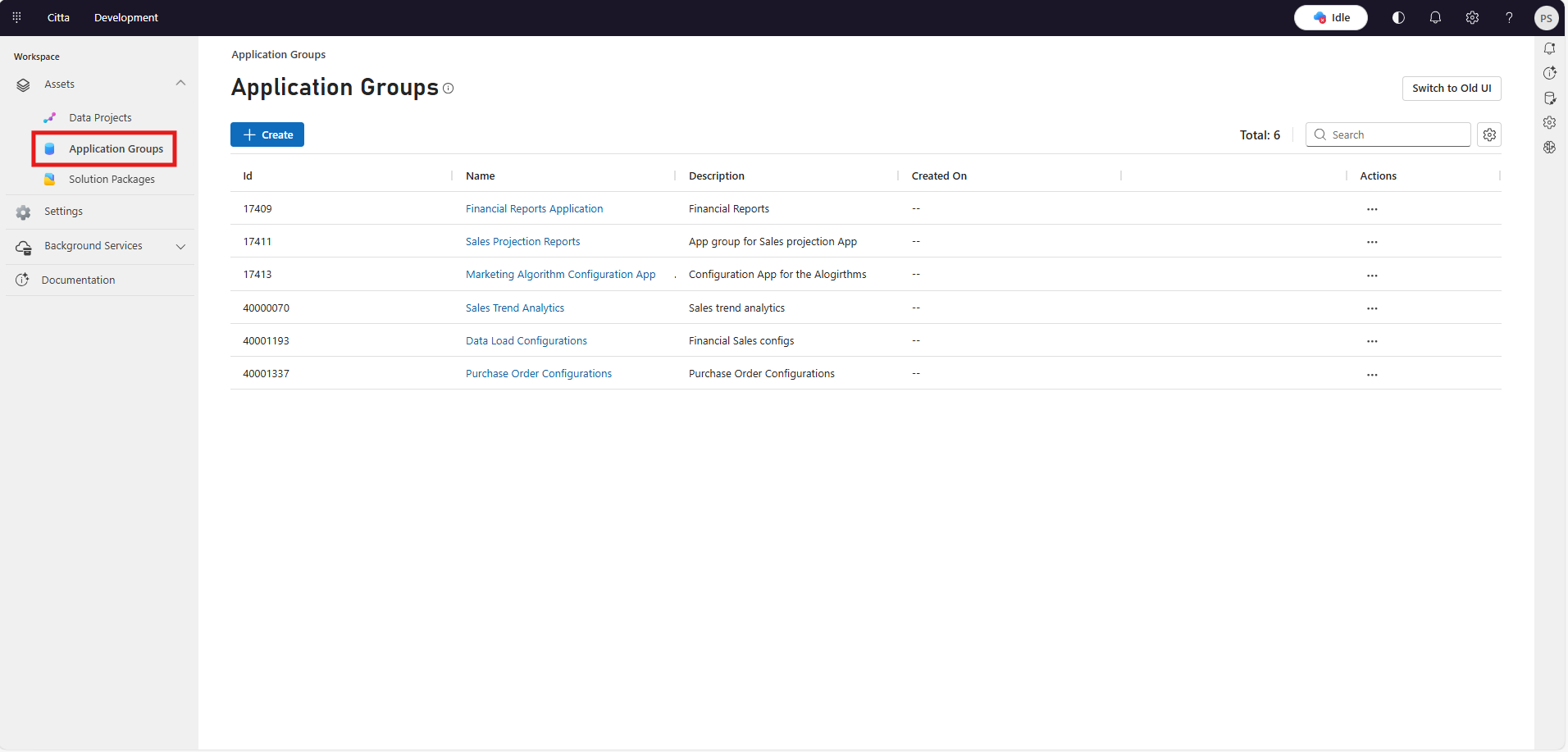Screen dimensions: 1568x752
Task: Click the table column settings gear icon
Action: (x=1489, y=134)
